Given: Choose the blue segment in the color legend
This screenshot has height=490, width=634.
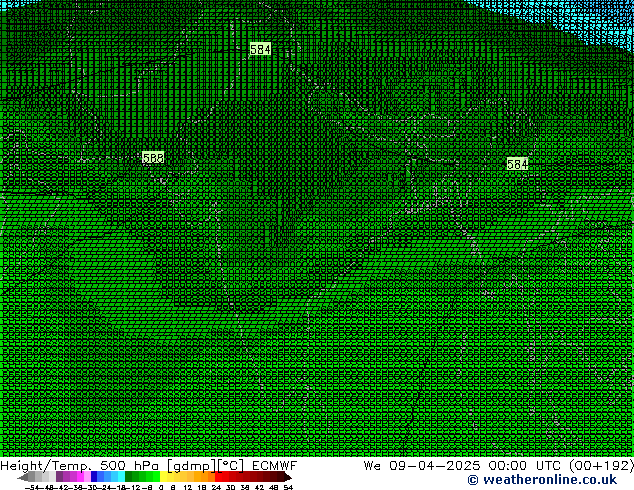Looking at the screenshot, I should [98, 477].
